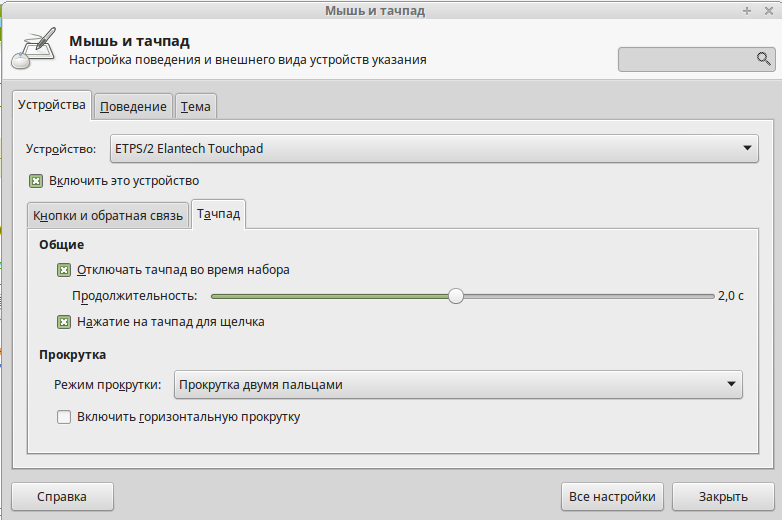Click the mouse and touchpad header icon
Viewport: 782px width, 520px height.
33,51
